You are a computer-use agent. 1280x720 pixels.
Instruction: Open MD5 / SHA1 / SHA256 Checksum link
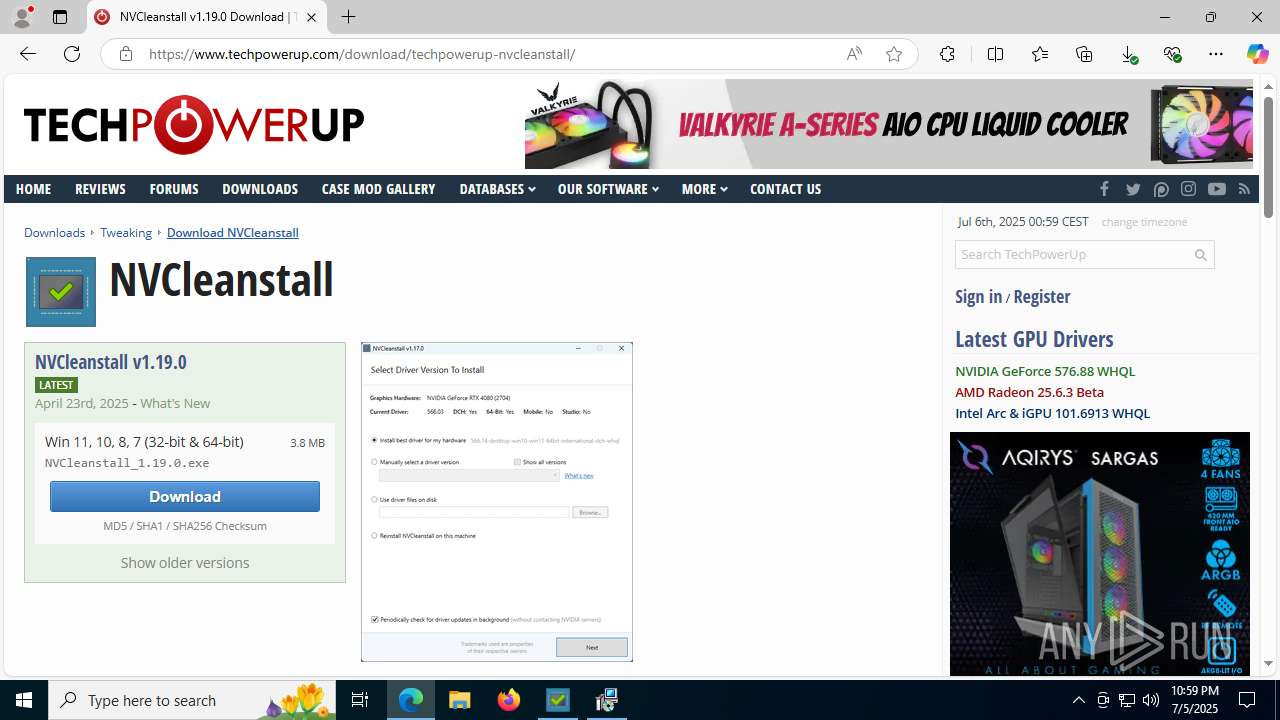click(185, 526)
